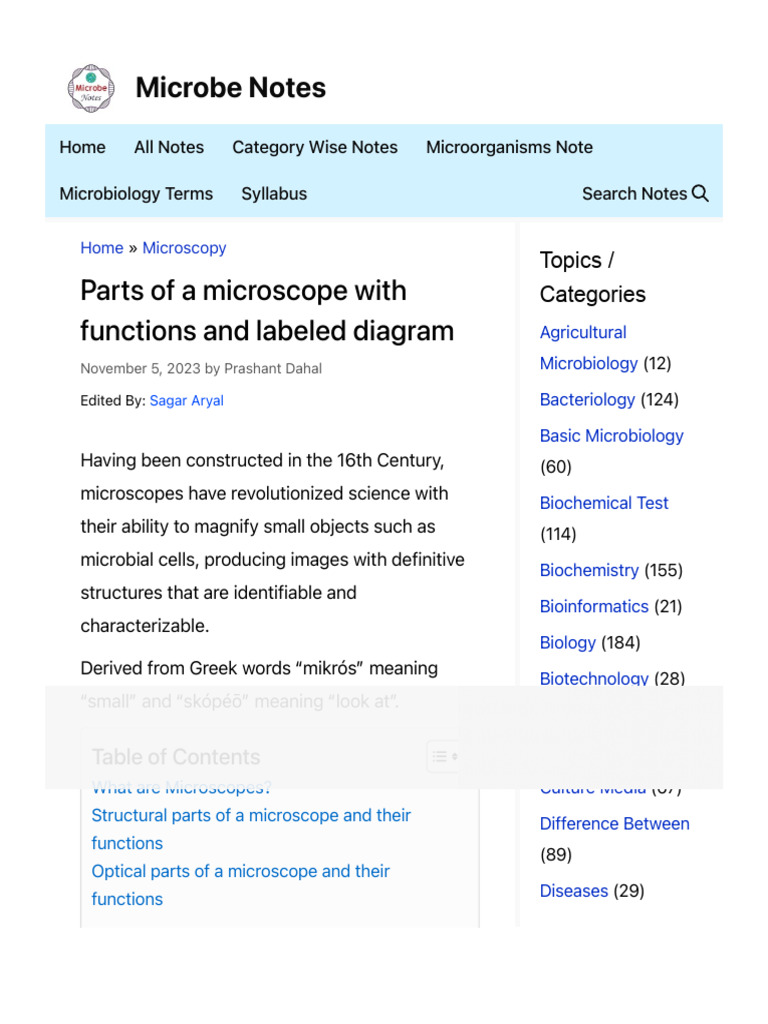This screenshot has height=1024, width=768.
Task: Browse the Biochemical Test category
Action: click(x=604, y=503)
